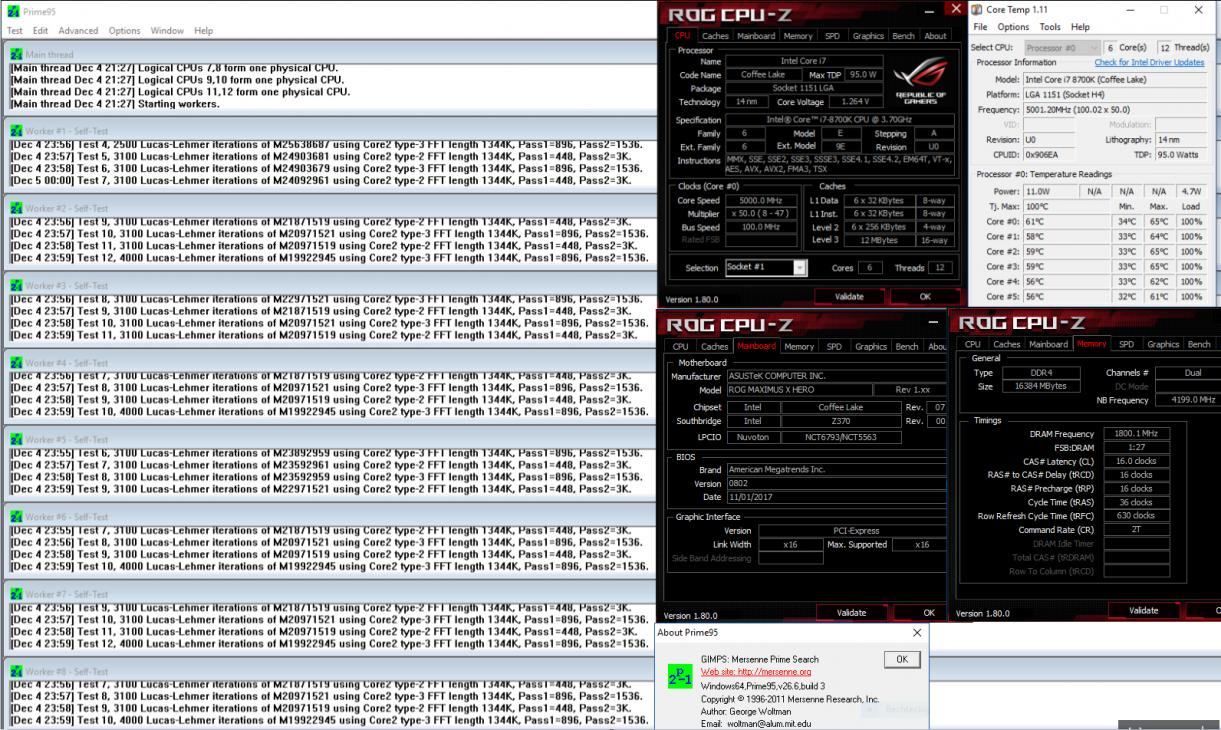Click OK in the About Prime95 dialog
The image size is (1221, 730).
901,660
